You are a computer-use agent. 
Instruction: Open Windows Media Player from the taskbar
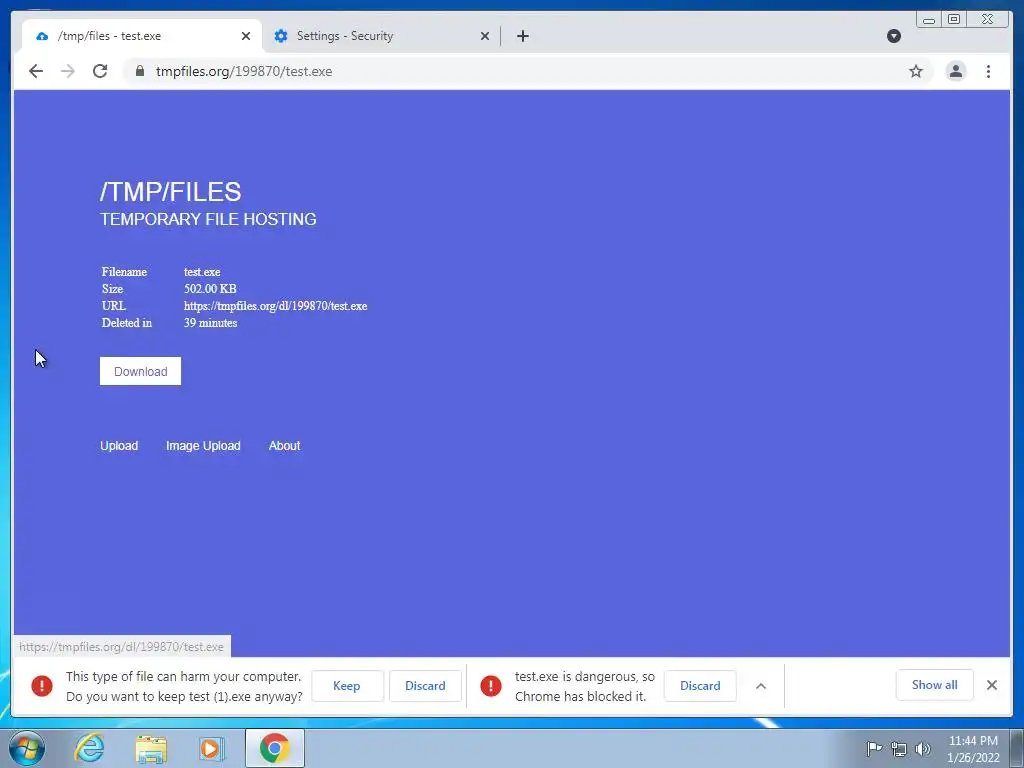tap(211, 748)
